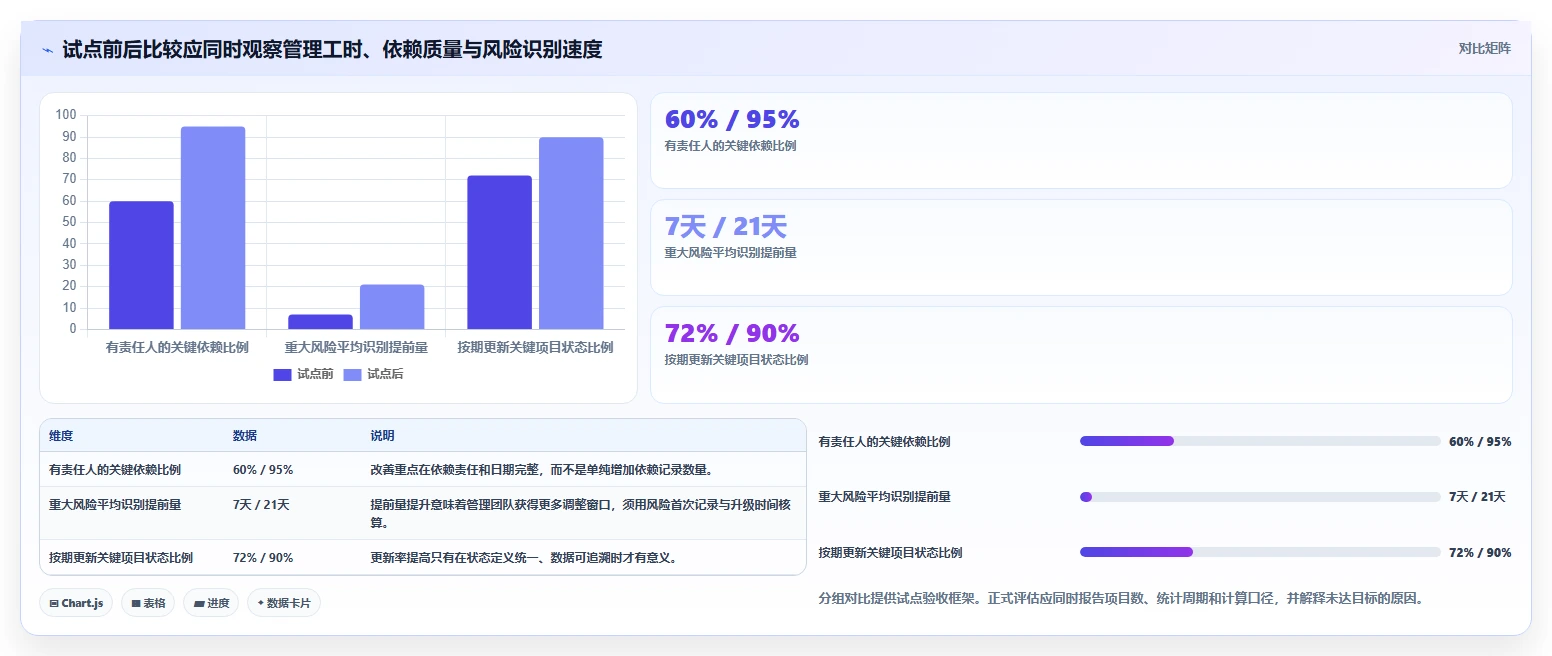Click the progress bar for 重大风险平均识别提前量
The image size is (1552, 656).
[1260, 497]
